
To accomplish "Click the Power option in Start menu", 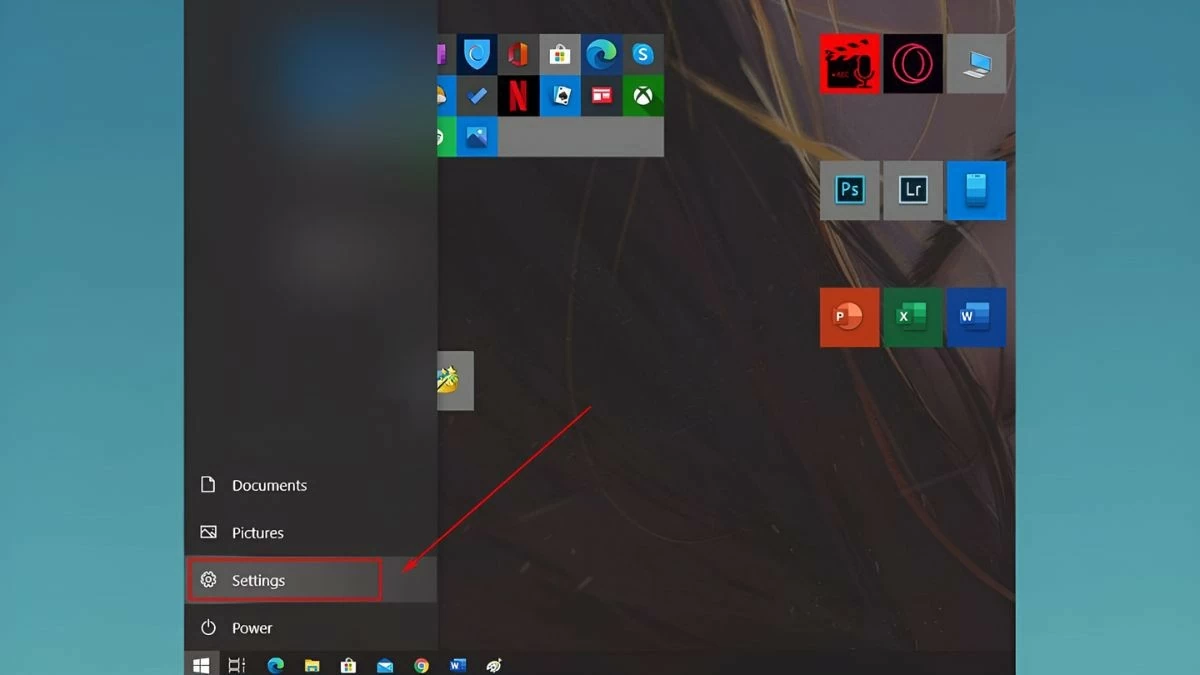I will 251,628.
